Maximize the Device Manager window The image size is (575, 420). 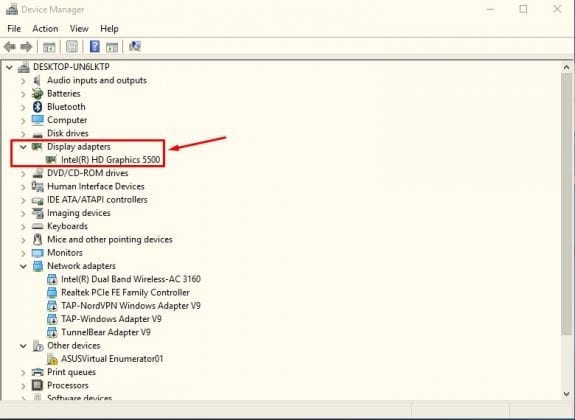coord(523,9)
